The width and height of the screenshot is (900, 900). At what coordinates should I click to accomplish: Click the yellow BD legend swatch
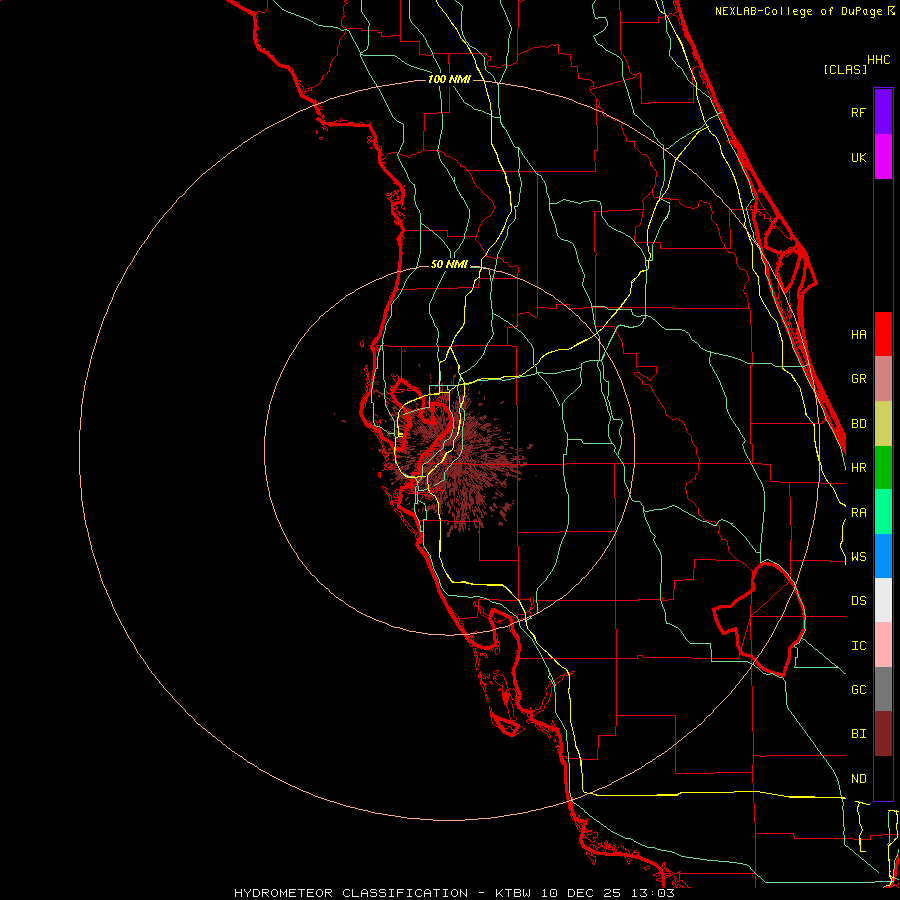click(883, 424)
